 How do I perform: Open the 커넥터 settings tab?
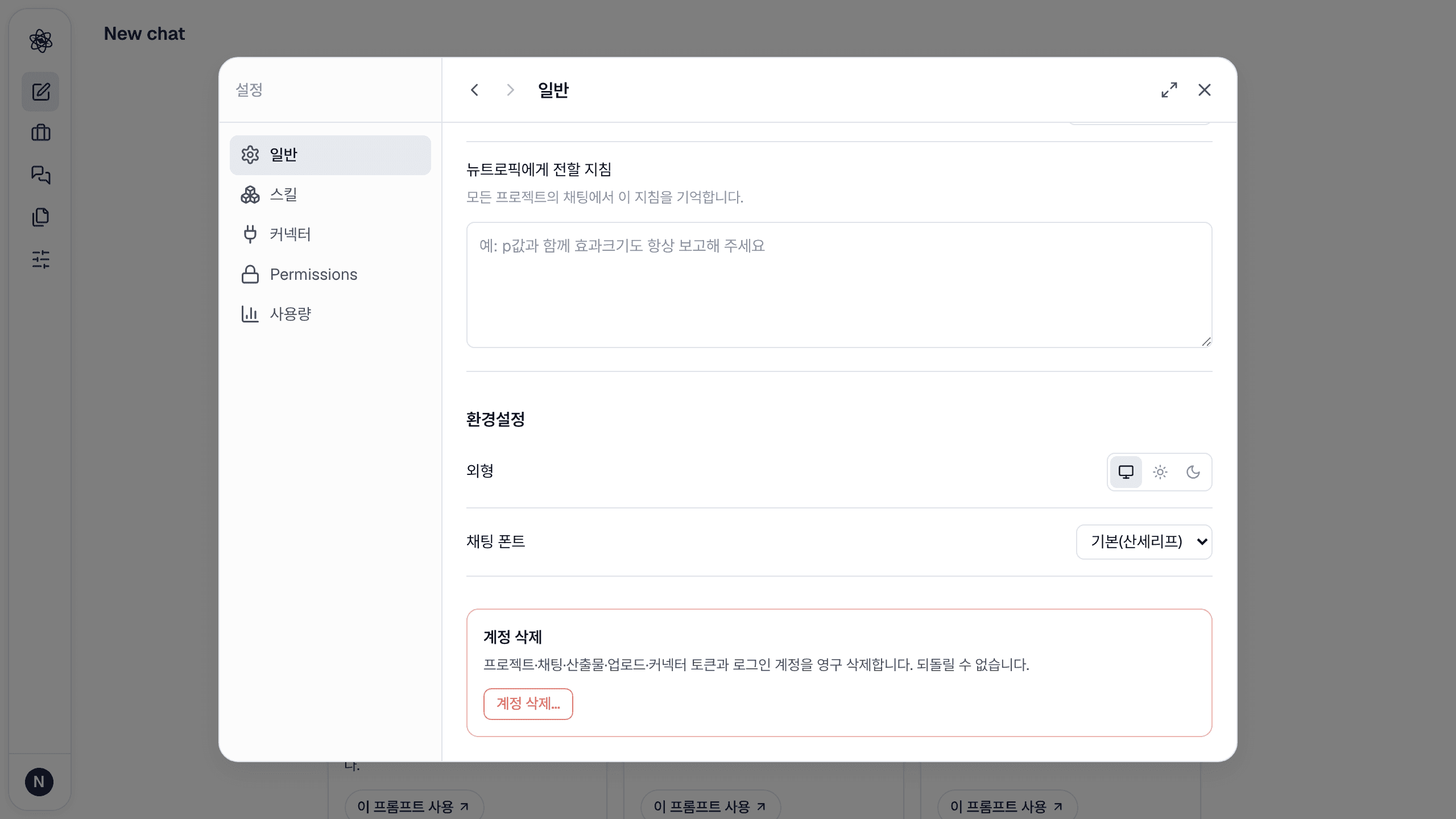pyautogui.click(x=330, y=234)
